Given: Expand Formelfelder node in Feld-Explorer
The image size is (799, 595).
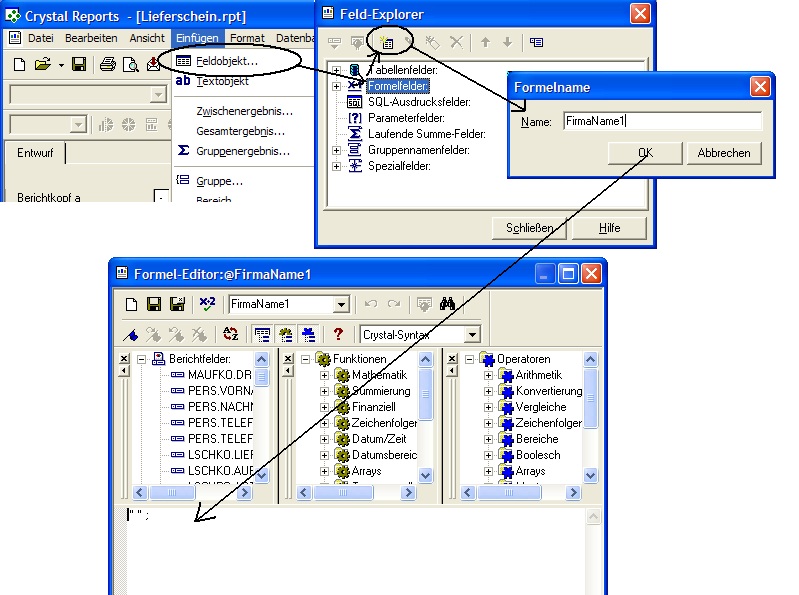Looking at the screenshot, I should (336, 86).
